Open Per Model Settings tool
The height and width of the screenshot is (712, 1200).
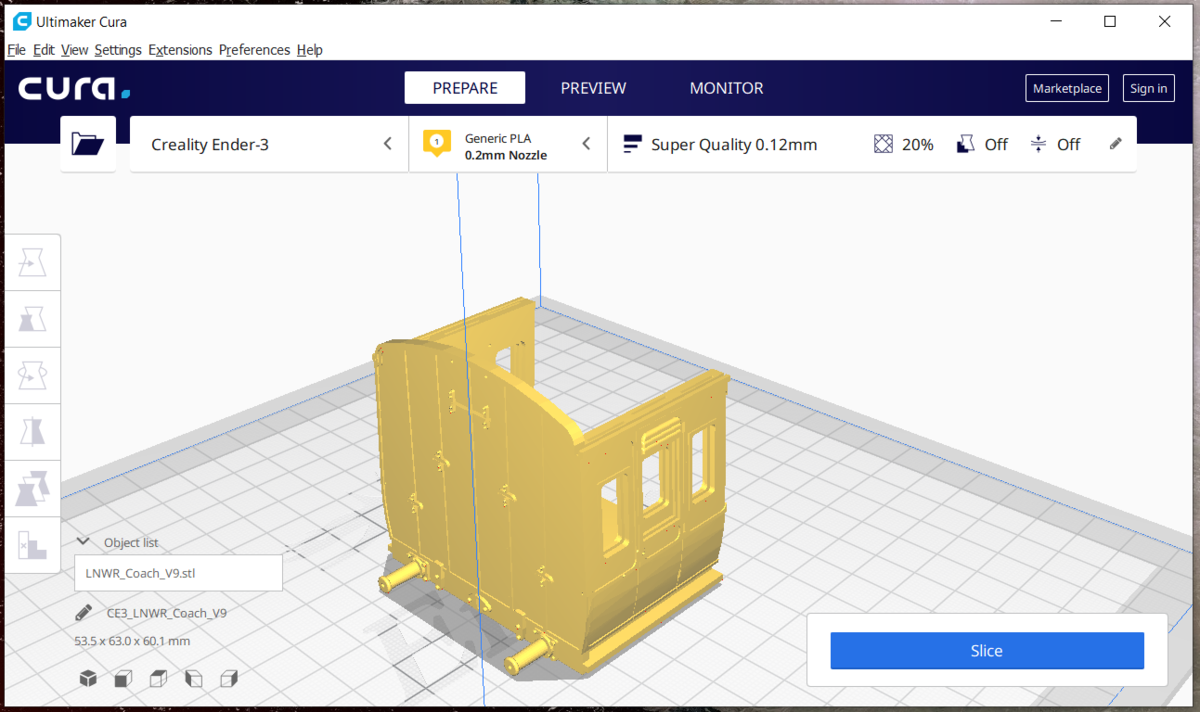33,488
